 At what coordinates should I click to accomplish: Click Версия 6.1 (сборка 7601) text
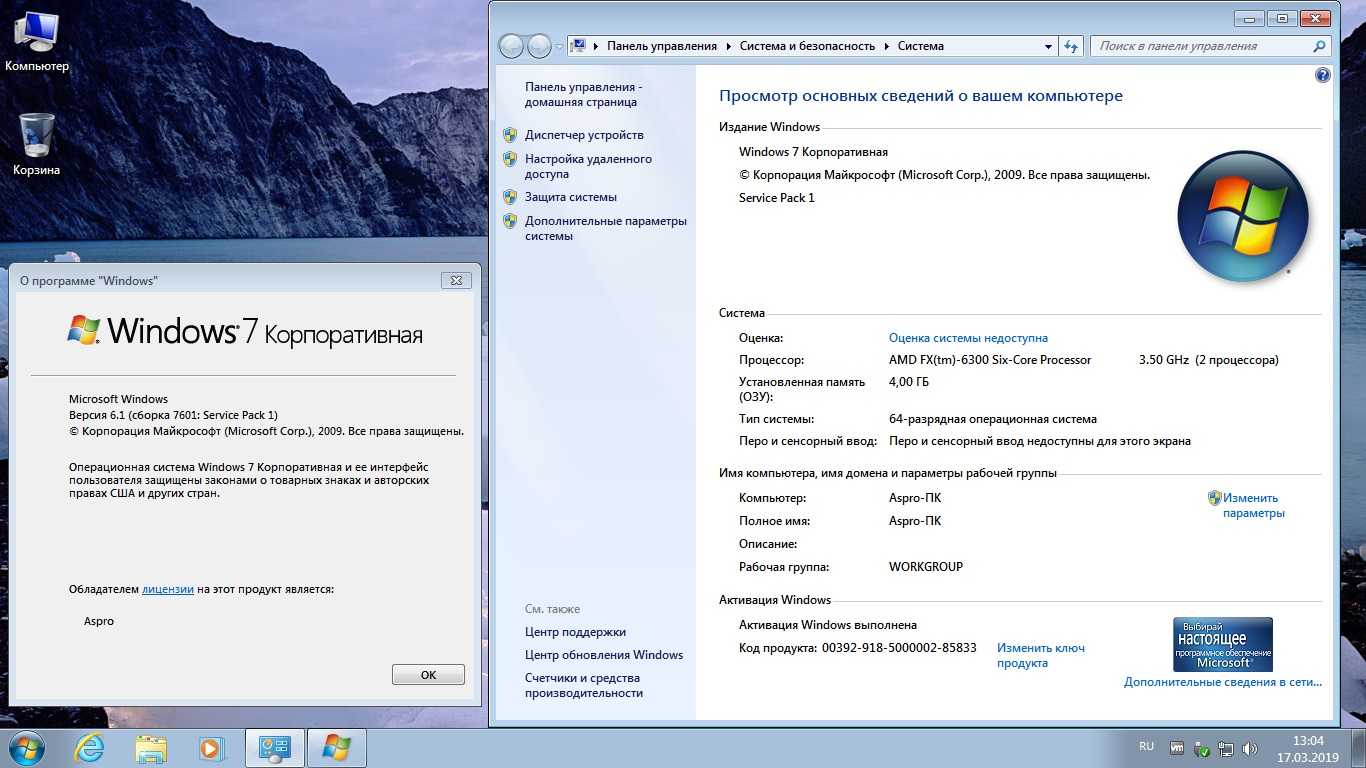(x=173, y=415)
